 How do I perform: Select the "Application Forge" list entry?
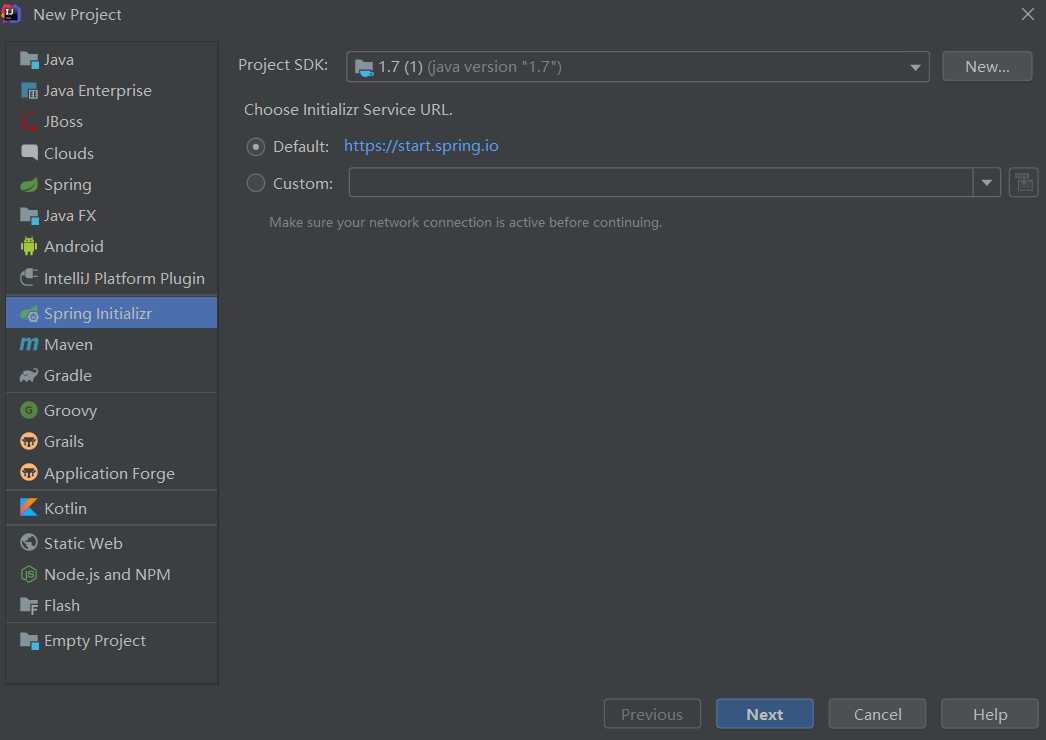(x=111, y=473)
